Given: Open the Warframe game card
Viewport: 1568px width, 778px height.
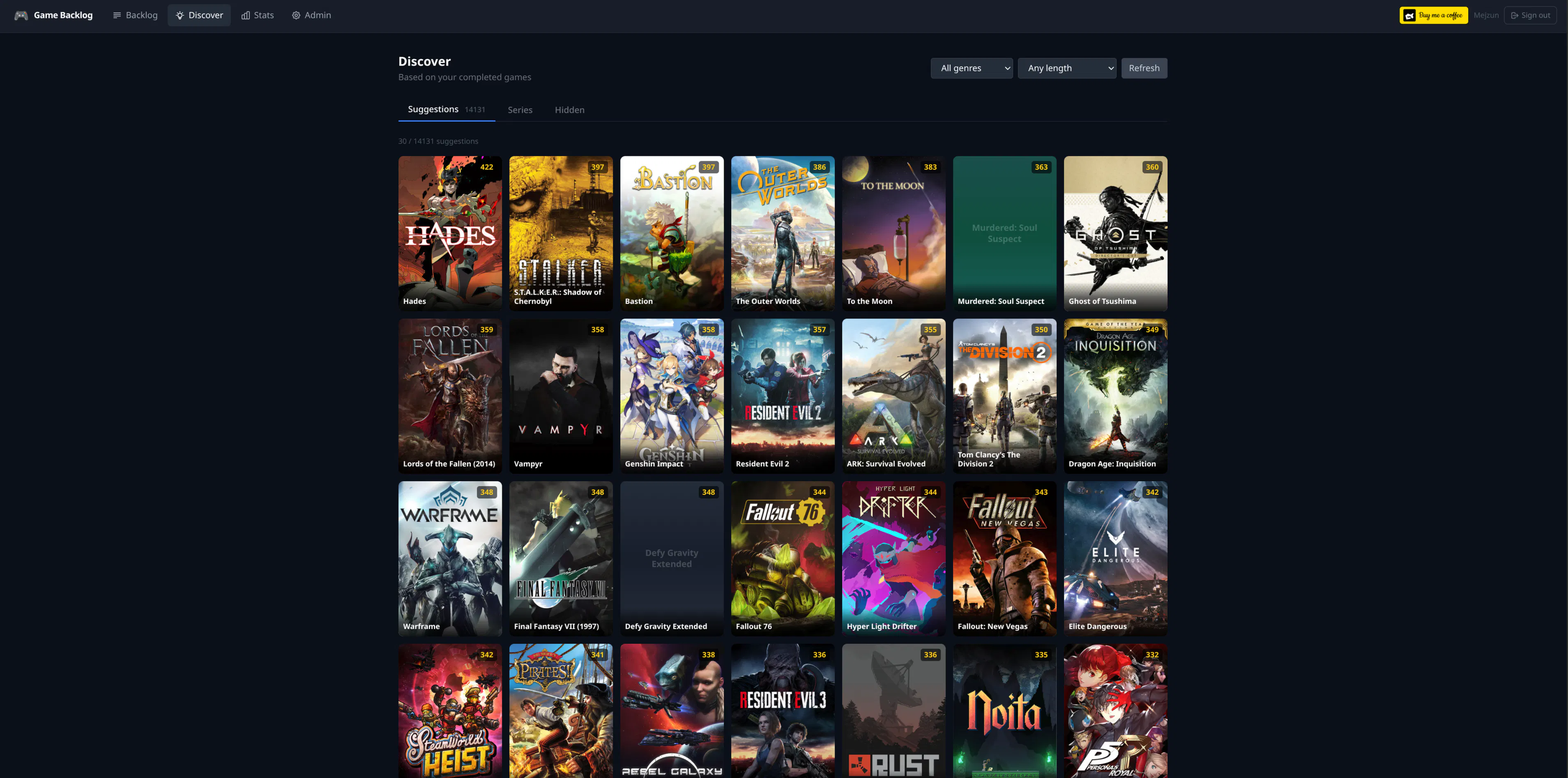Looking at the screenshot, I should pyautogui.click(x=450, y=558).
